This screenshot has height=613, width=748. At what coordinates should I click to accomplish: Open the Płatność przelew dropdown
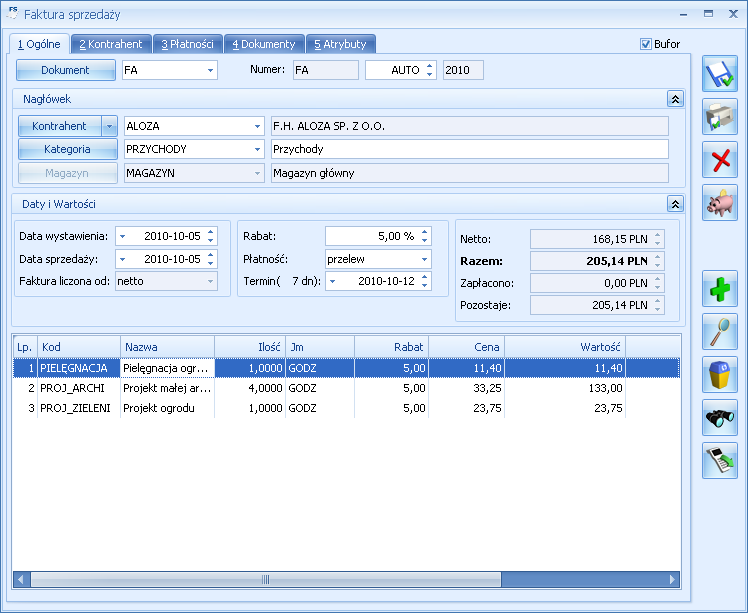(x=424, y=259)
